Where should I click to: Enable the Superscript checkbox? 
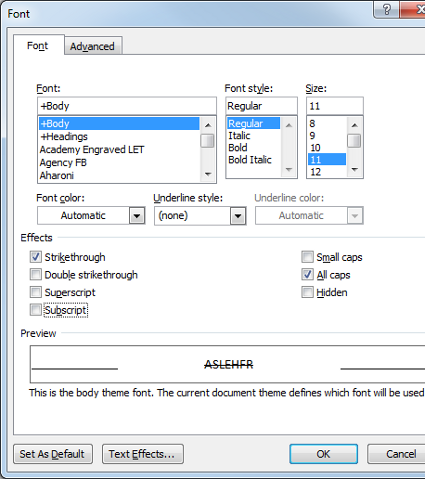click(36, 292)
